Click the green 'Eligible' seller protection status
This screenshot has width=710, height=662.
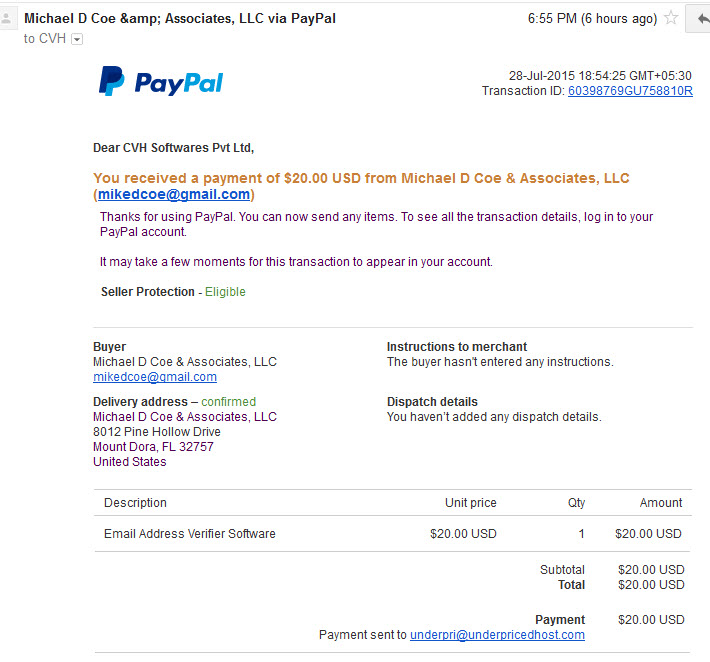[225, 292]
